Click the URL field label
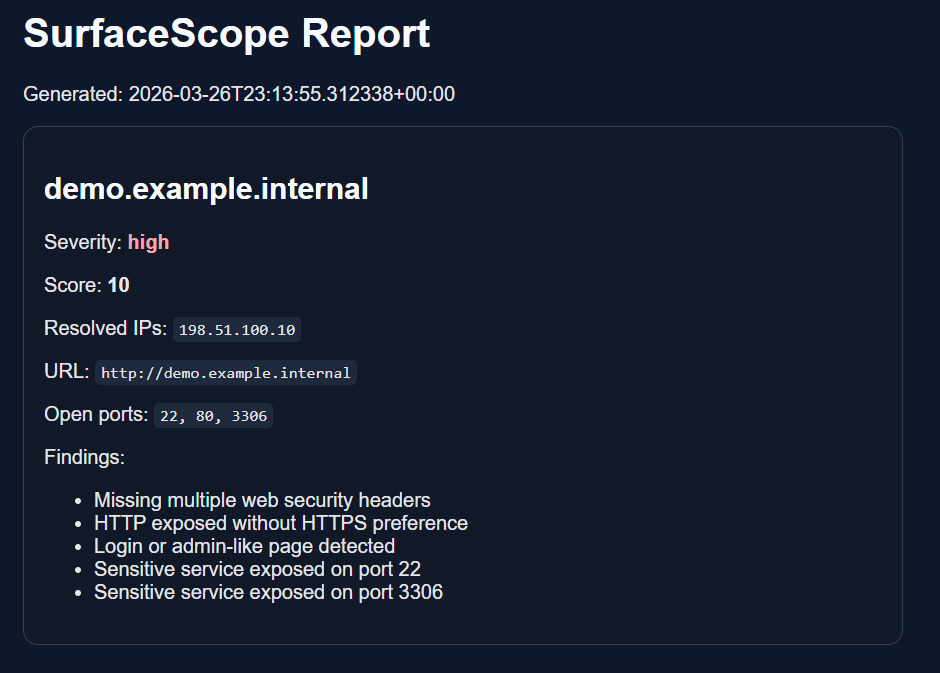The height and width of the screenshot is (673, 940). [63, 371]
